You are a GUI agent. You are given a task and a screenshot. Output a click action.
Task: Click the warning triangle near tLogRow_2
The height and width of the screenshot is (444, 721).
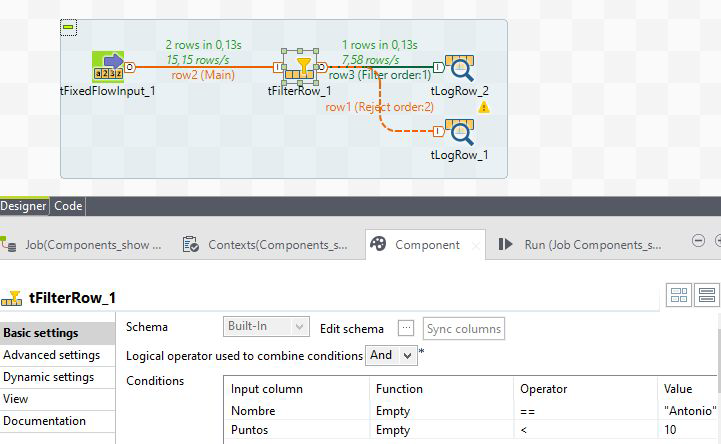tap(484, 108)
